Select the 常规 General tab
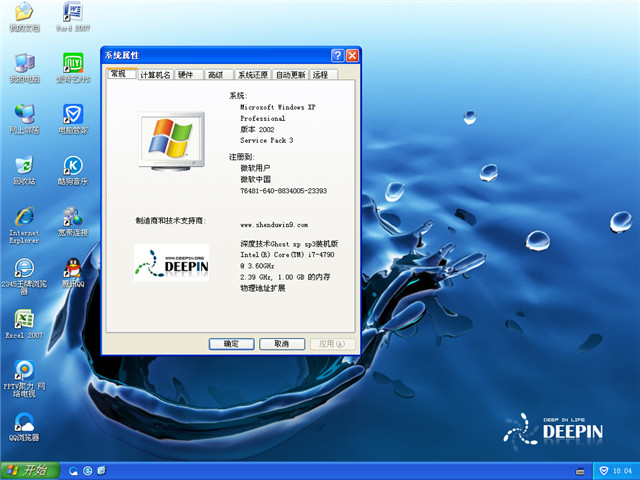 click(x=121, y=74)
